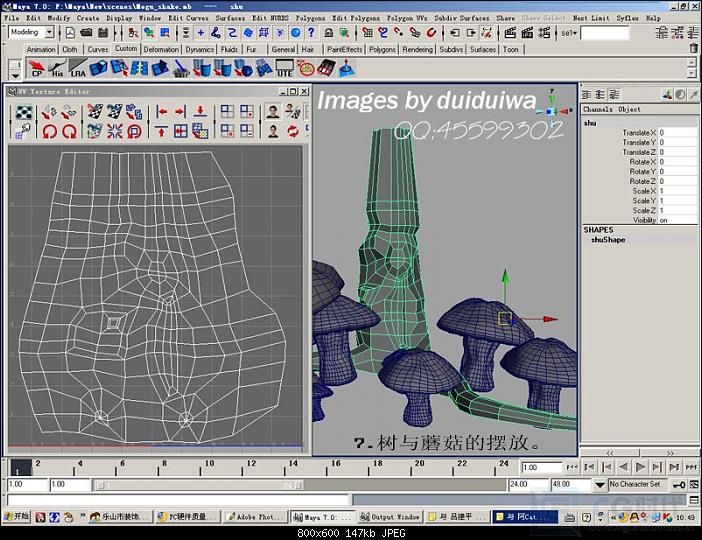Open Channels menu in Channel Box
Image resolution: width=702 pixels, height=540 pixels.
pyautogui.click(x=598, y=109)
